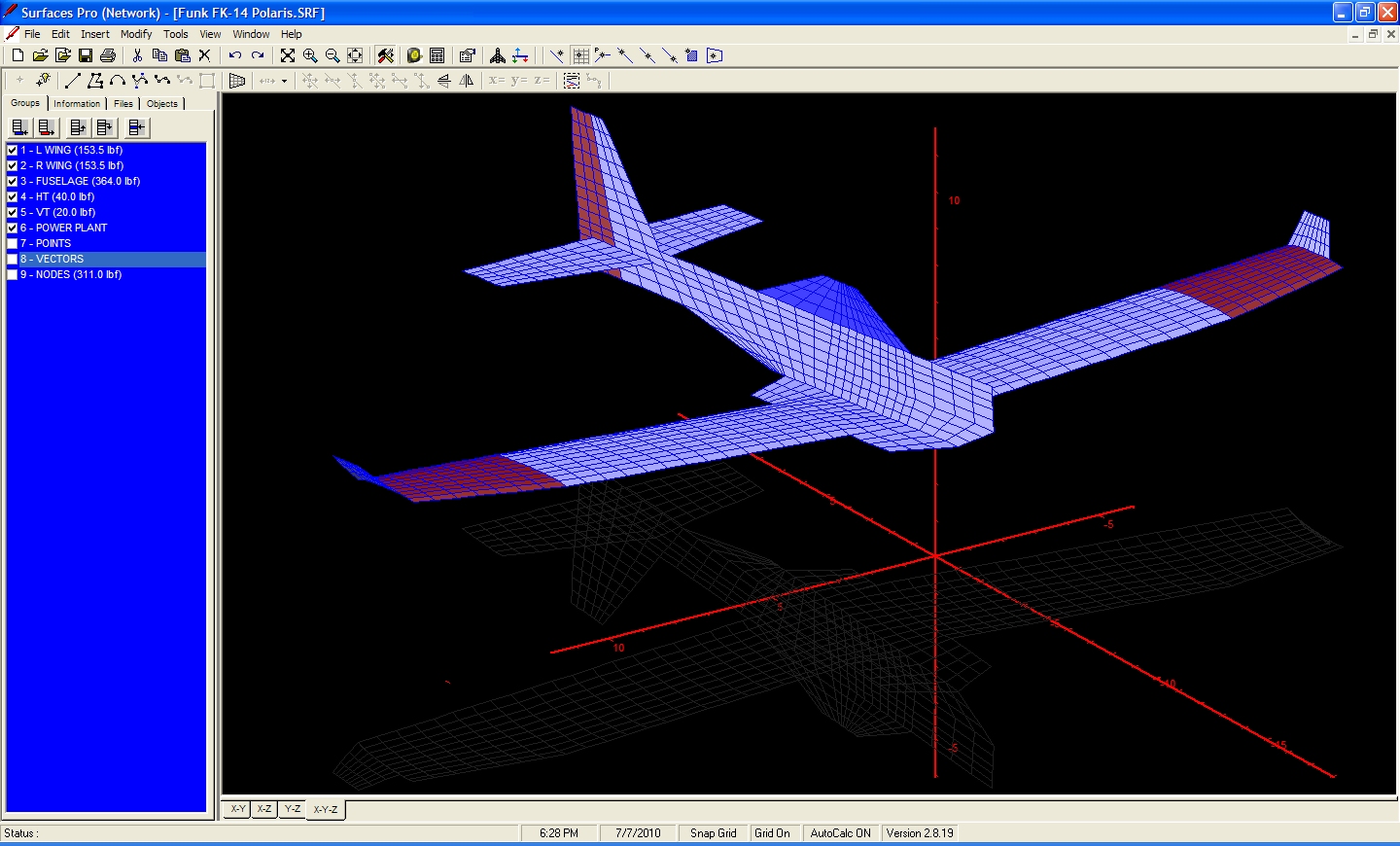Uncheck the 4 - HT checkbox
This screenshot has width=1400, height=846.
[13, 196]
